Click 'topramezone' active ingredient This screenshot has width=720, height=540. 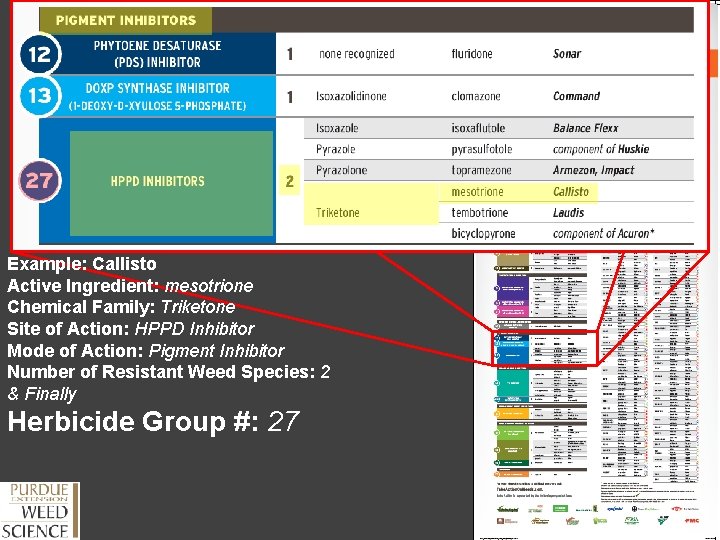coord(481,170)
